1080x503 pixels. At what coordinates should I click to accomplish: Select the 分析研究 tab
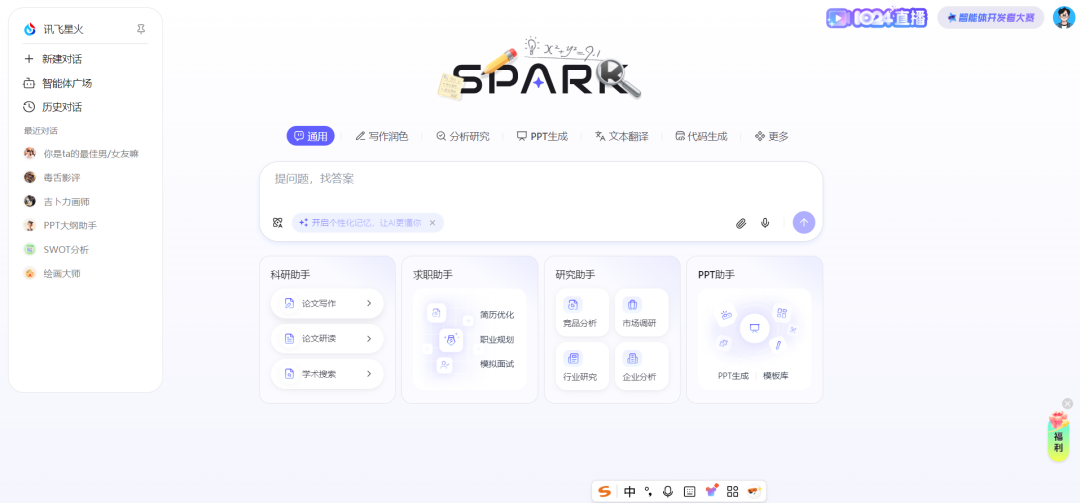click(x=463, y=136)
